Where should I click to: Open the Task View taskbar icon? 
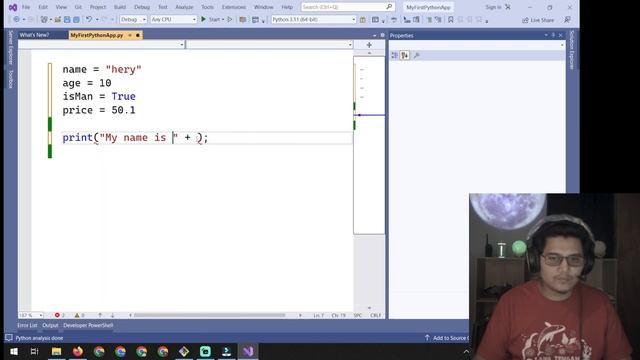35,351
